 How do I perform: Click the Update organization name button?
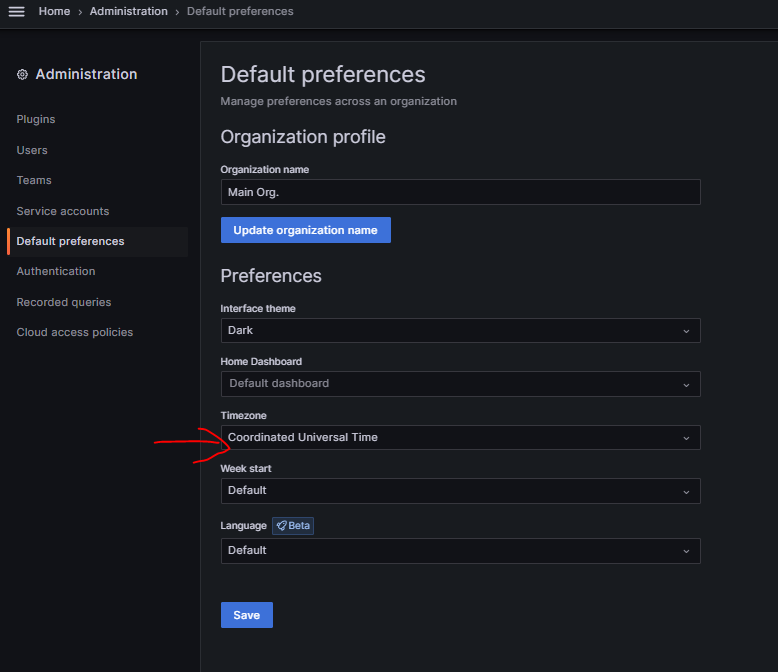pyautogui.click(x=305, y=230)
